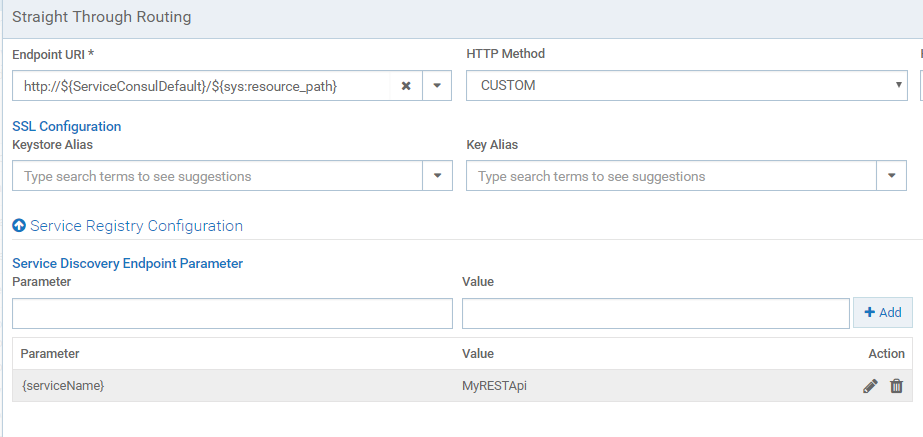923x437 pixels.
Task: Click the Add parameter button
Action: coord(882,313)
